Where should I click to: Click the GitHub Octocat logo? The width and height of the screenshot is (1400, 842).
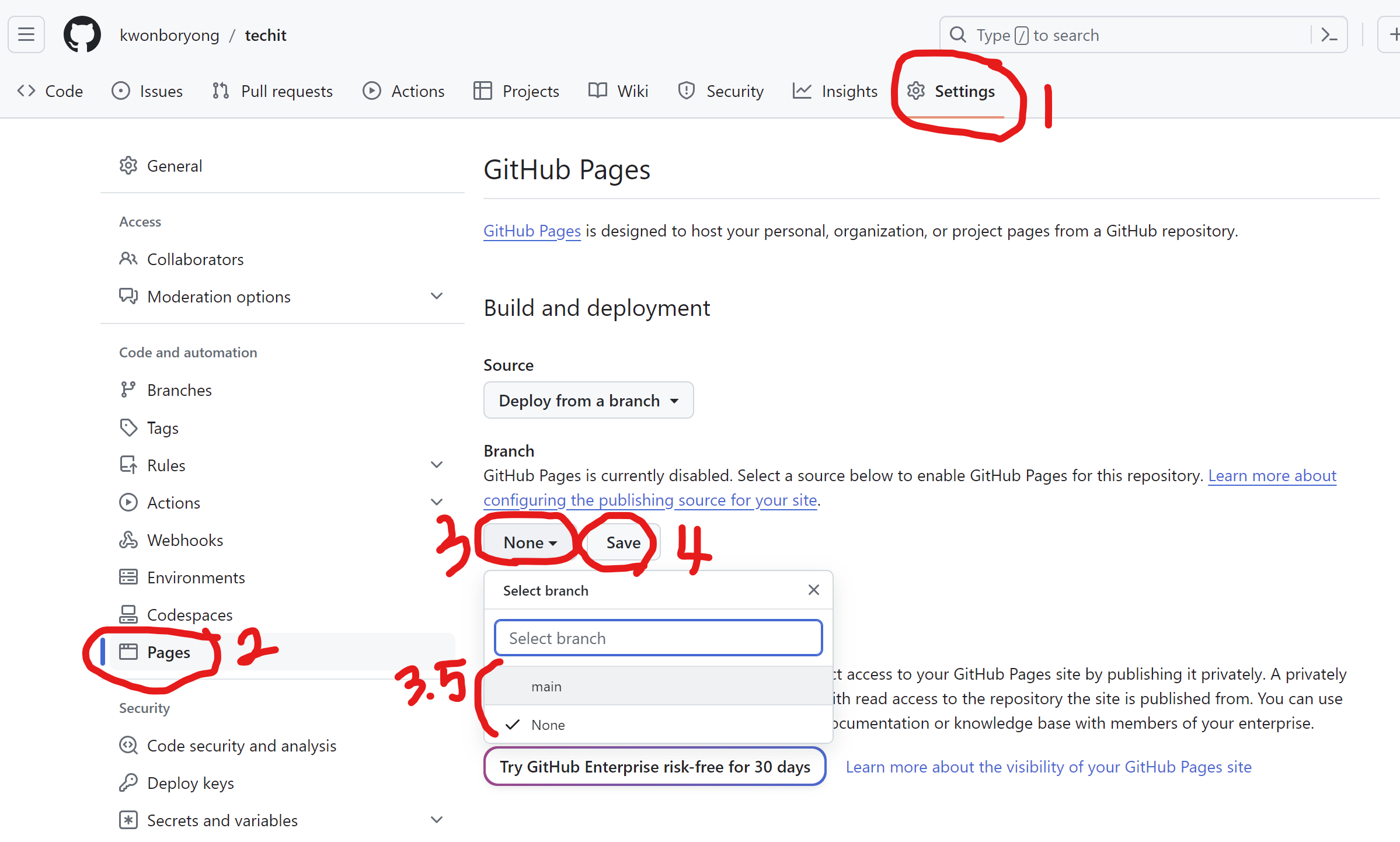82,35
